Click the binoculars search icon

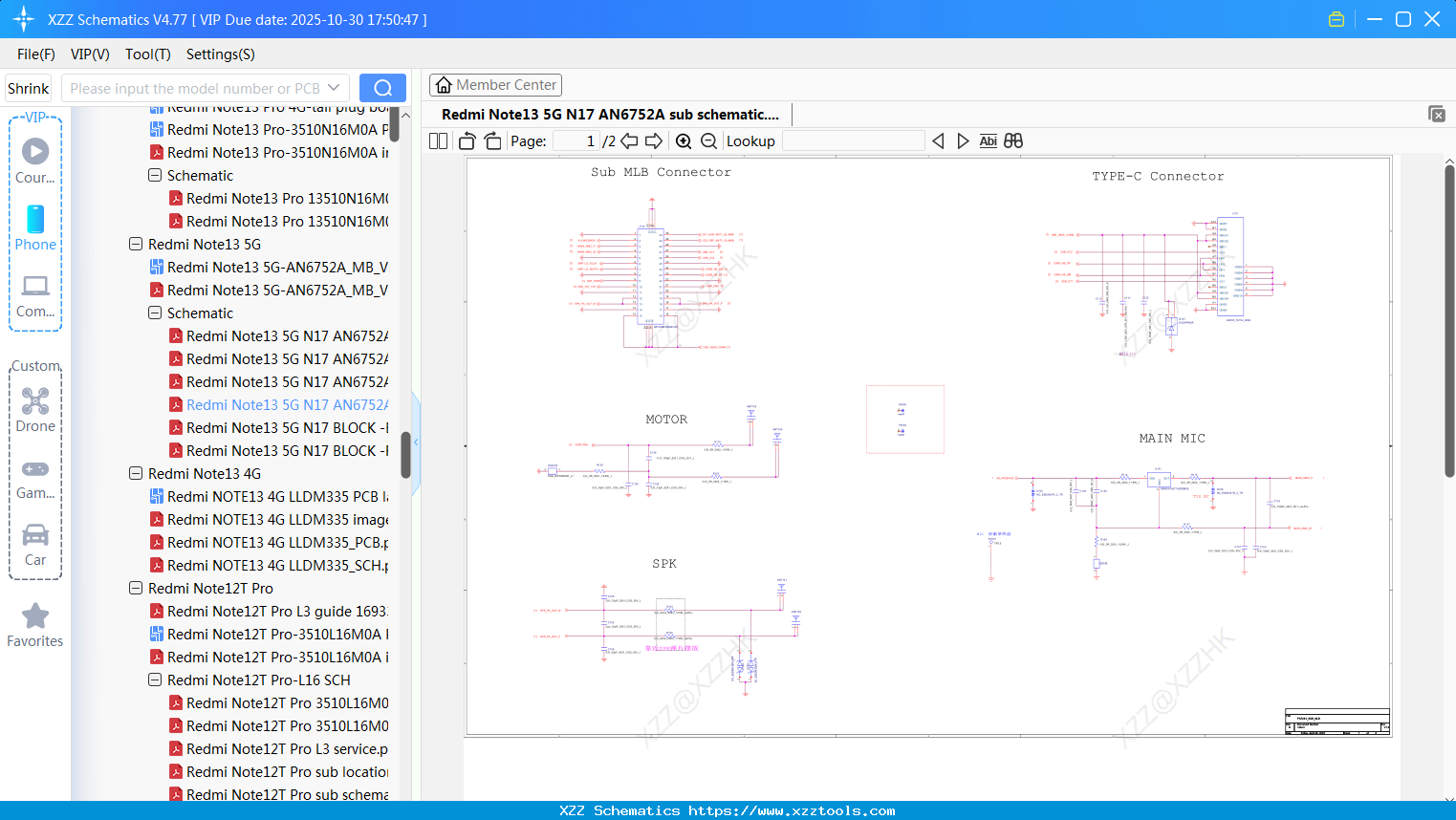(x=1013, y=141)
